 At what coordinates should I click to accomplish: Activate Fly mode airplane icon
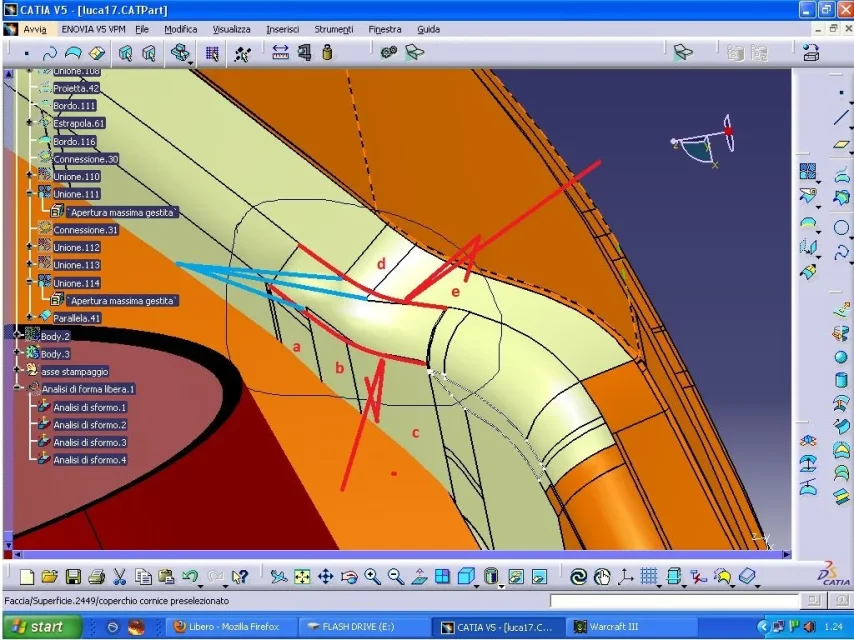279,576
